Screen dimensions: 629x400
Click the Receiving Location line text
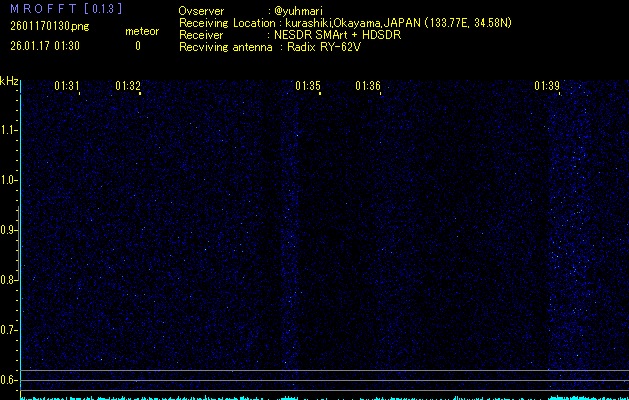pos(345,23)
